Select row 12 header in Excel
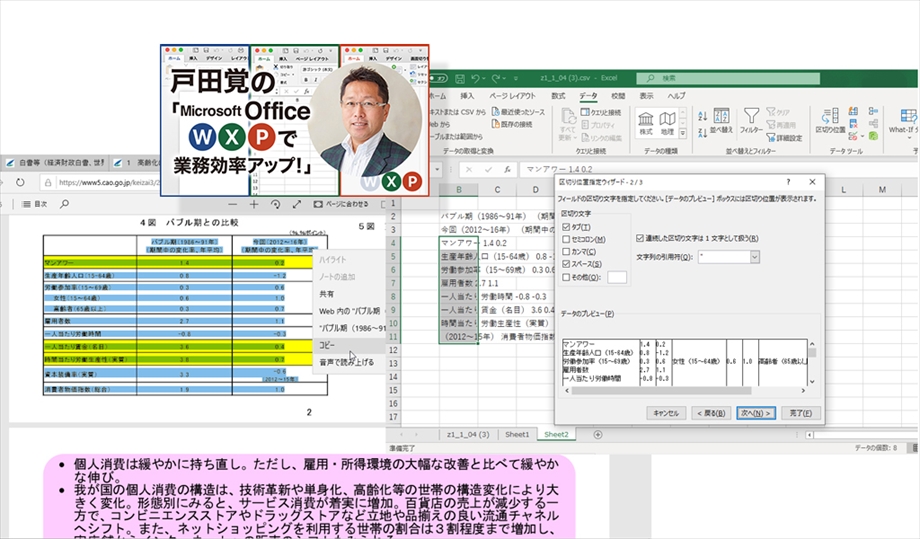920x539 pixels. tap(393, 350)
